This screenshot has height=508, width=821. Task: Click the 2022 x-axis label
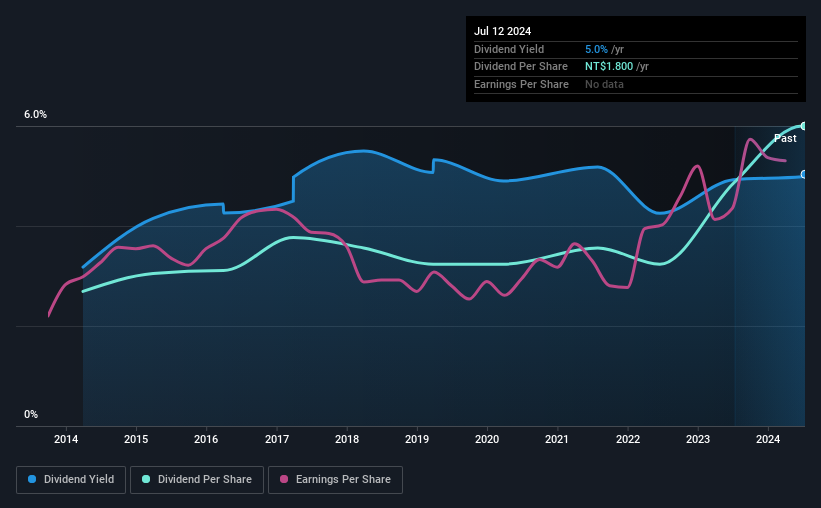[628, 439]
